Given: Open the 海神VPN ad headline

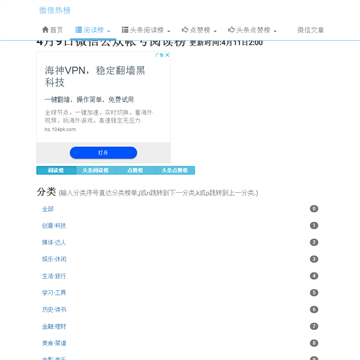Looking at the screenshot, I should pyautogui.click(x=95, y=77).
